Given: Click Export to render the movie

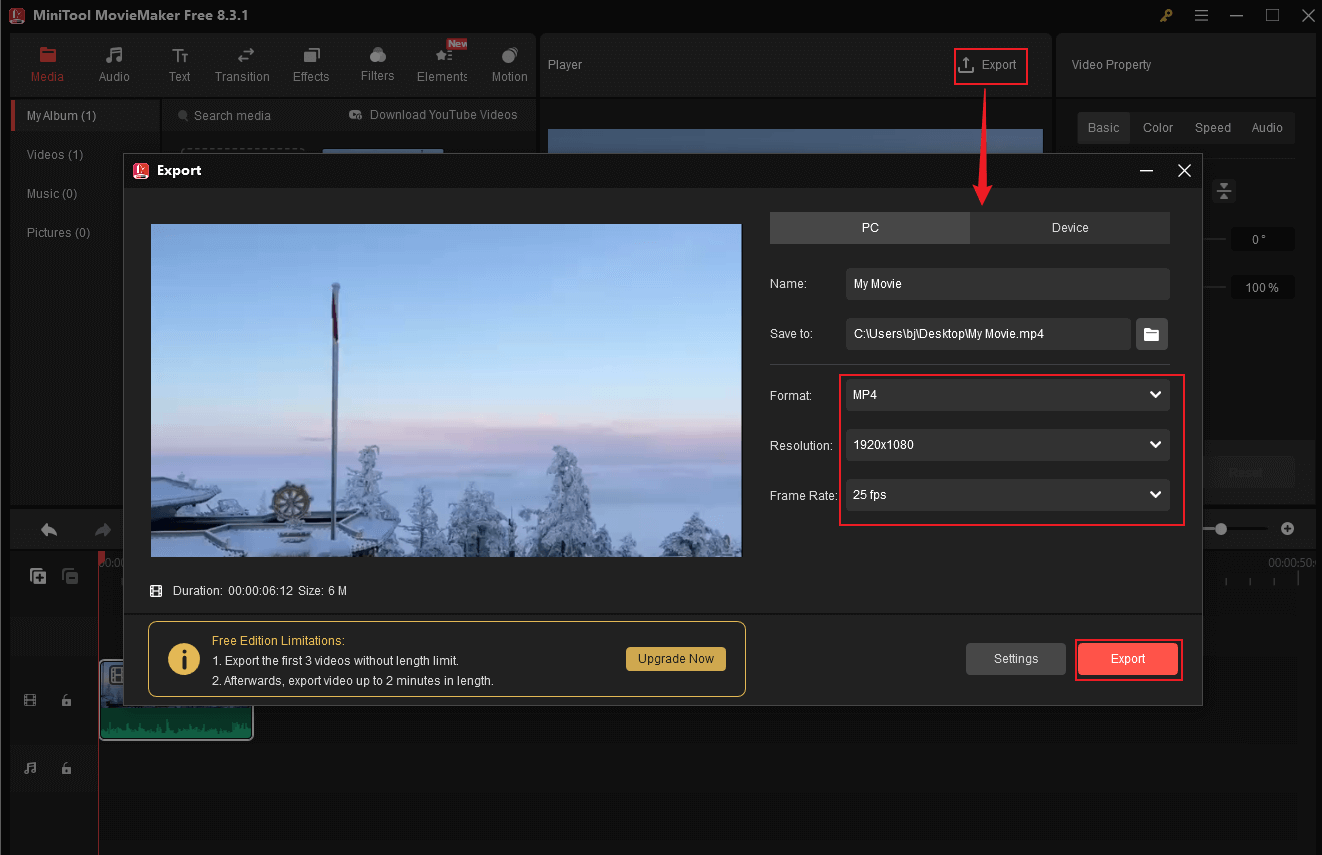Looking at the screenshot, I should pyautogui.click(x=1128, y=659).
